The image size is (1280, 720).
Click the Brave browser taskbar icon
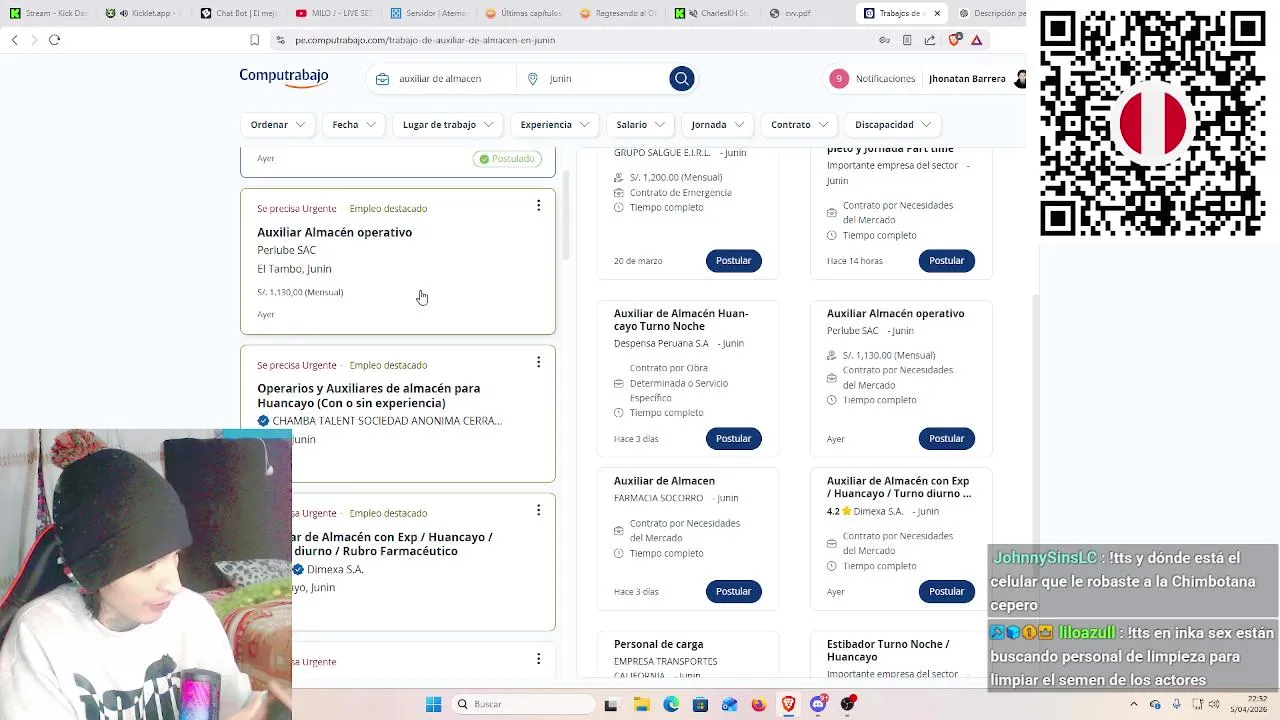click(x=789, y=704)
